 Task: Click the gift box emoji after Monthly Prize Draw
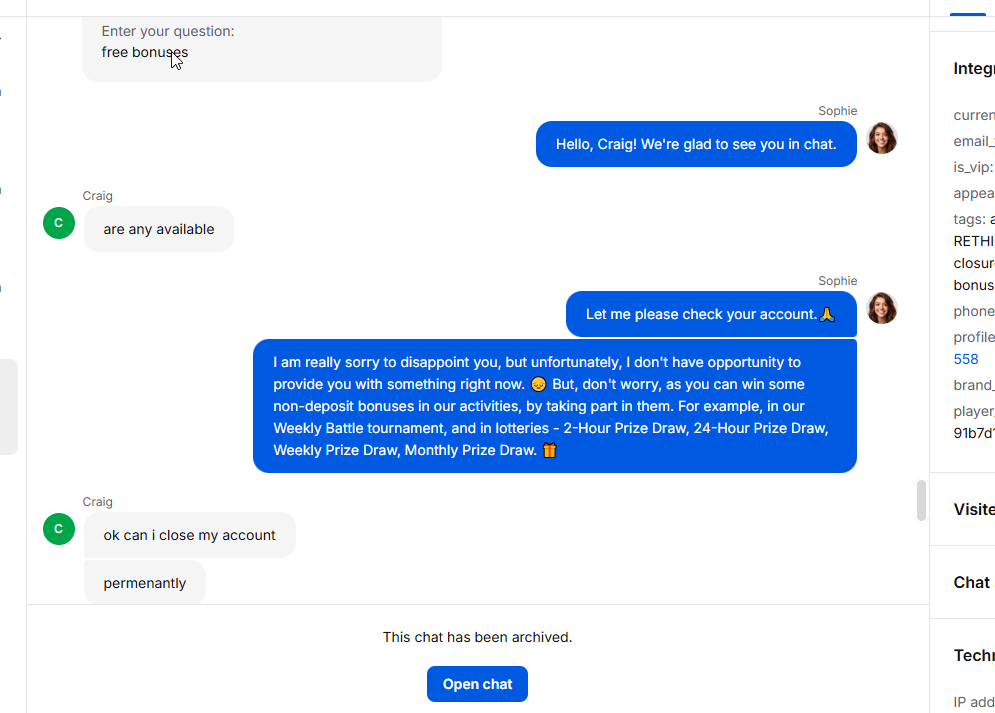coord(550,450)
